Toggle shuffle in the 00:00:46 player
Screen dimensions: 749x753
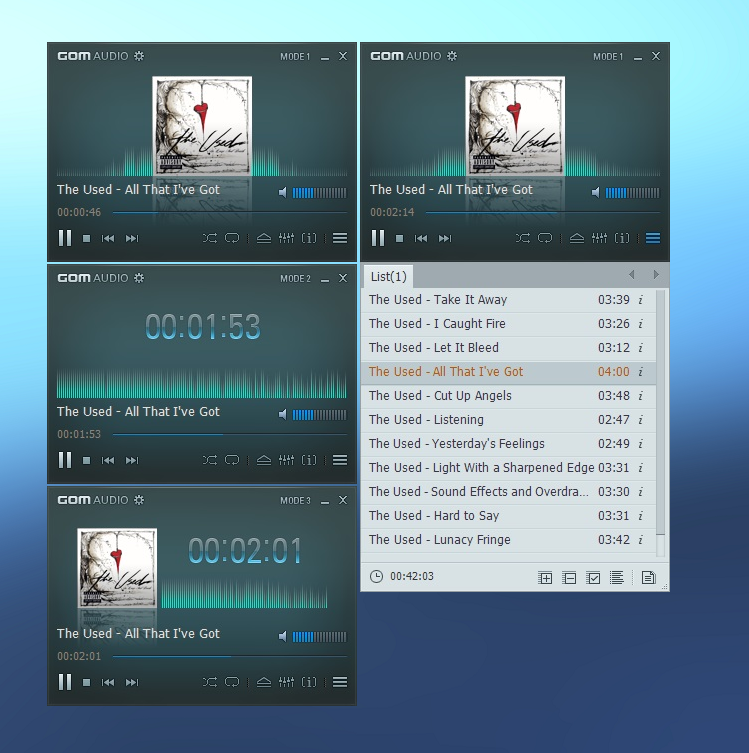click(x=210, y=238)
